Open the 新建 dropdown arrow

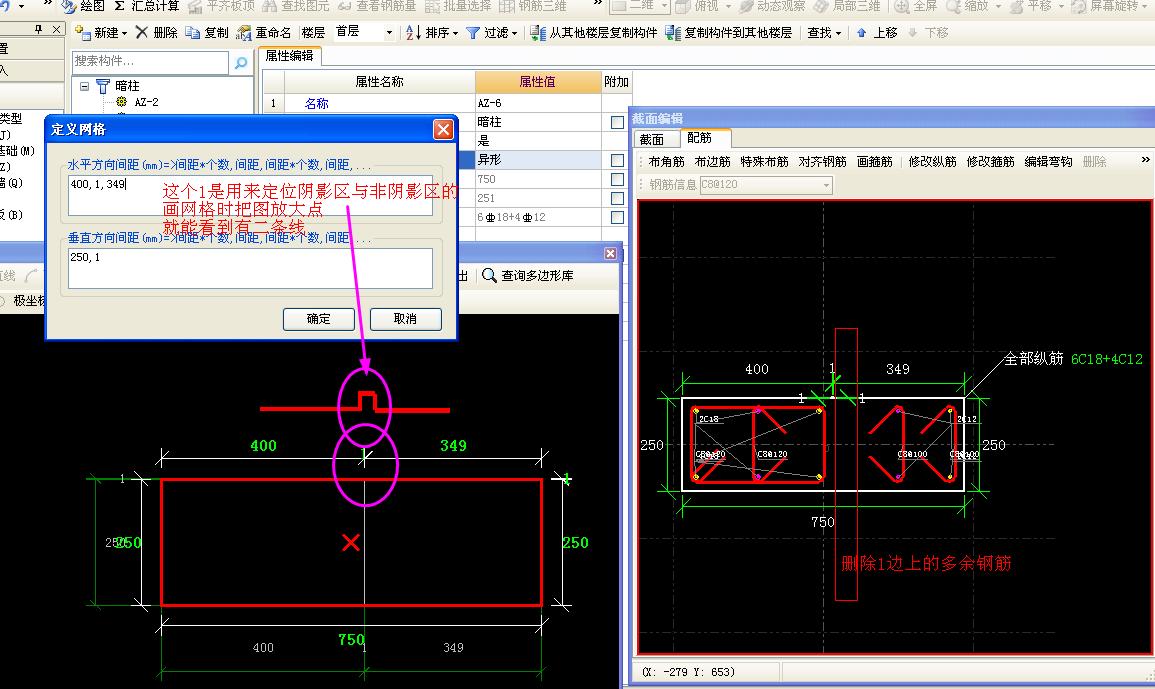(x=124, y=33)
